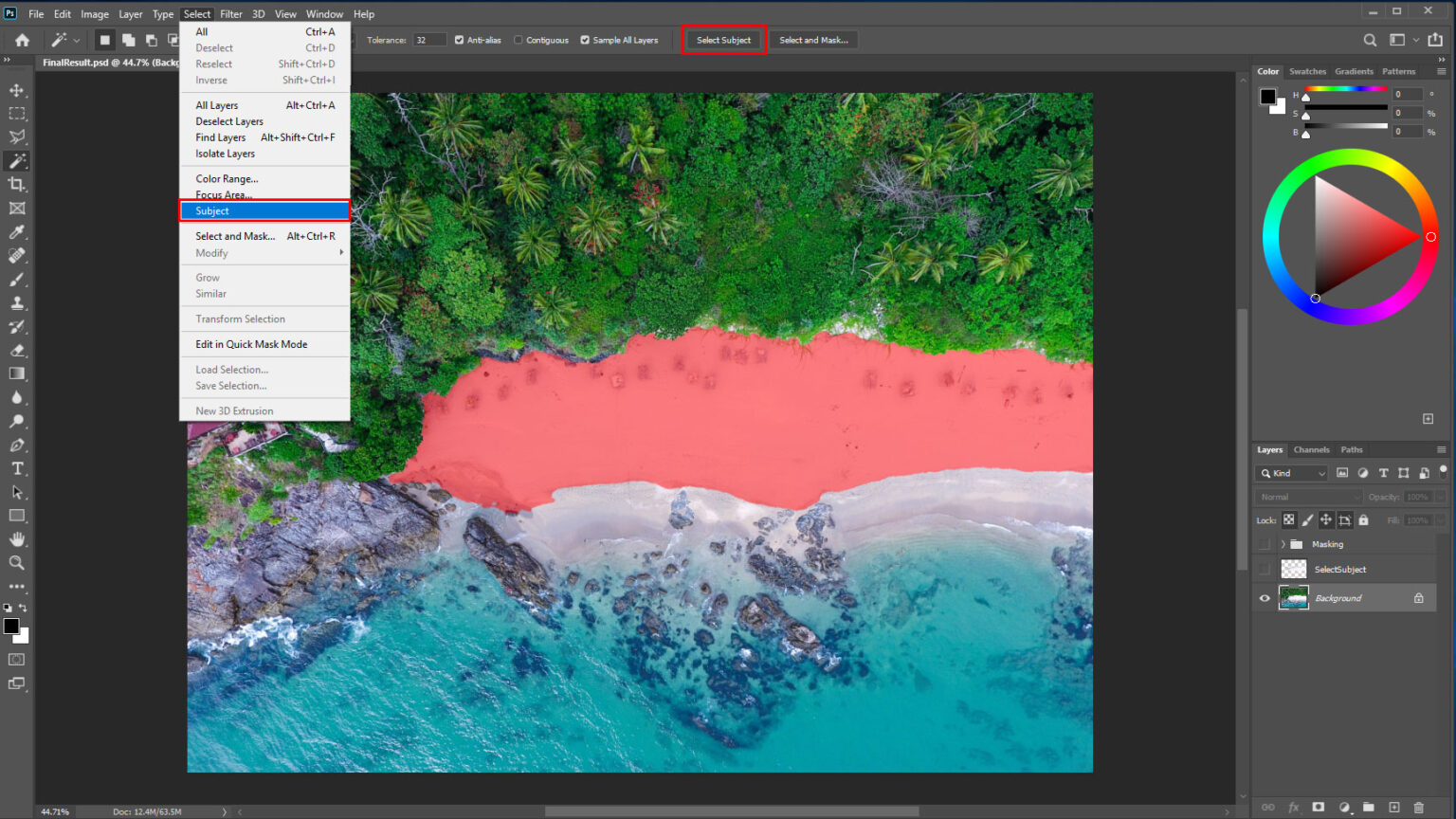Screen dimensions: 1456x819
Task: Activate the Horizontal Type tool
Action: (14, 468)
